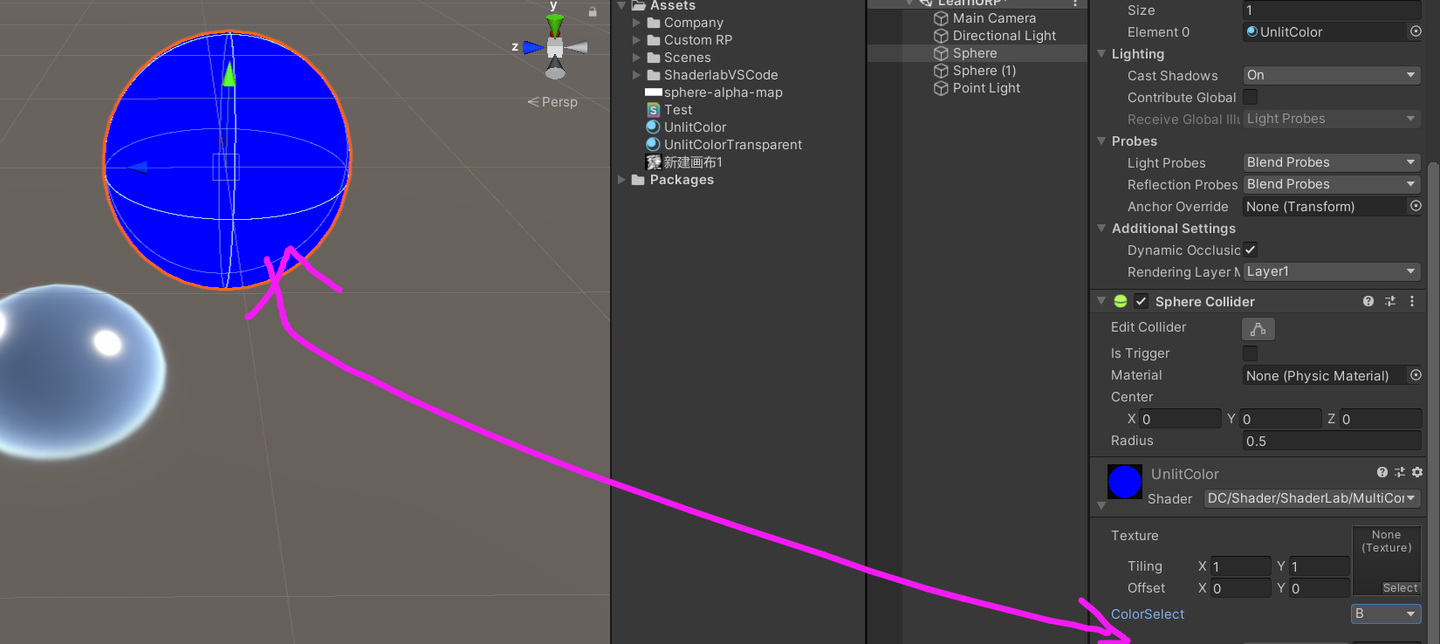Select the UnlitColorTransparent material asset
Viewport: 1440px width, 644px height.
click(732, 144)
